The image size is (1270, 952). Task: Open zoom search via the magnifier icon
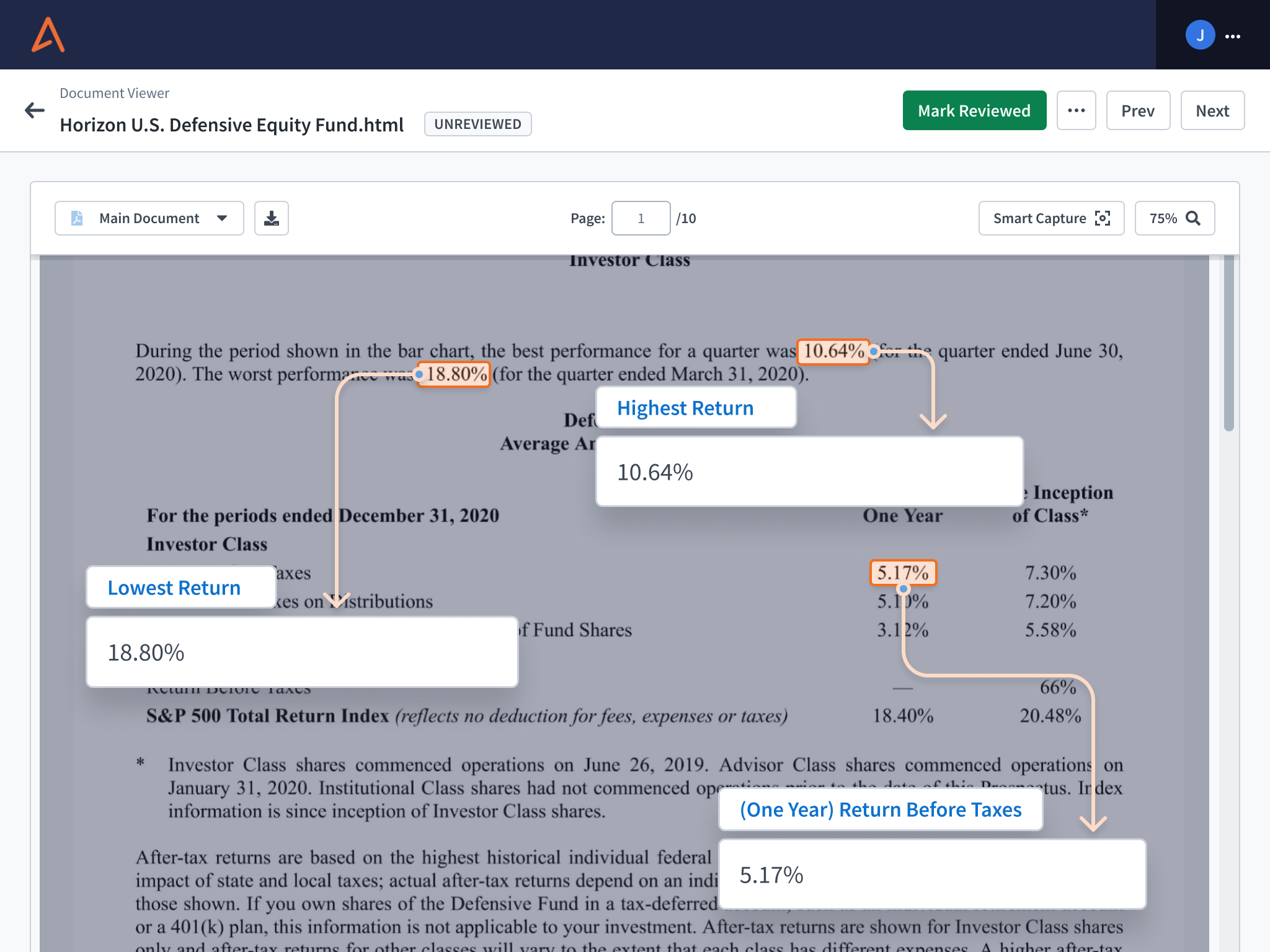[1192, 218]
